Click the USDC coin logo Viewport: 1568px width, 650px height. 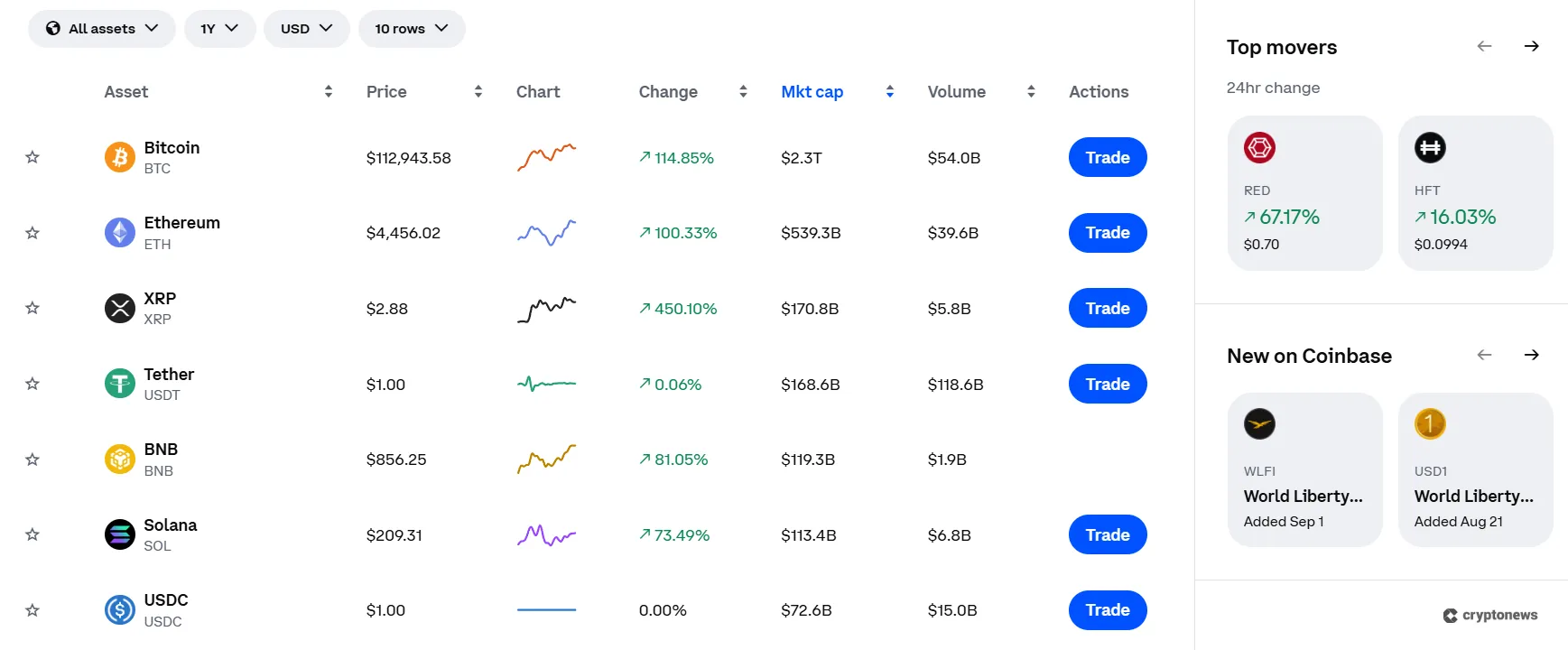coord(119,610)
